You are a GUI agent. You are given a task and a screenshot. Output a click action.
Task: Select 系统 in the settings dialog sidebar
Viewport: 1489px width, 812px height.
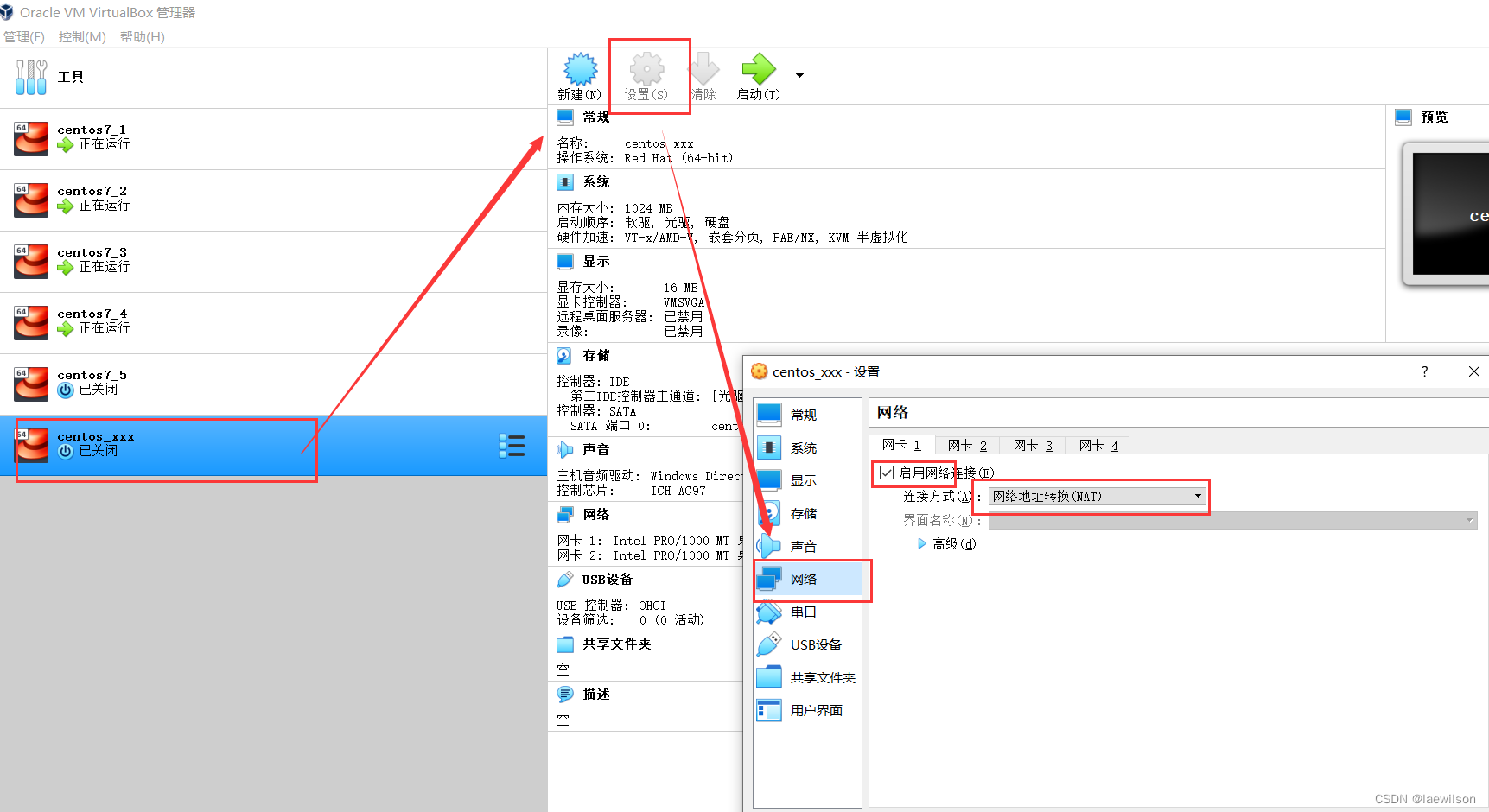coord(807,447)
